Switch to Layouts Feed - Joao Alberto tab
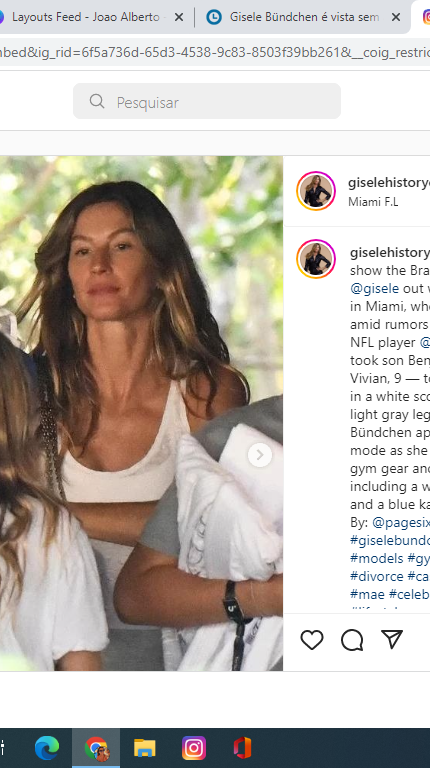 (x=86, y=17)
